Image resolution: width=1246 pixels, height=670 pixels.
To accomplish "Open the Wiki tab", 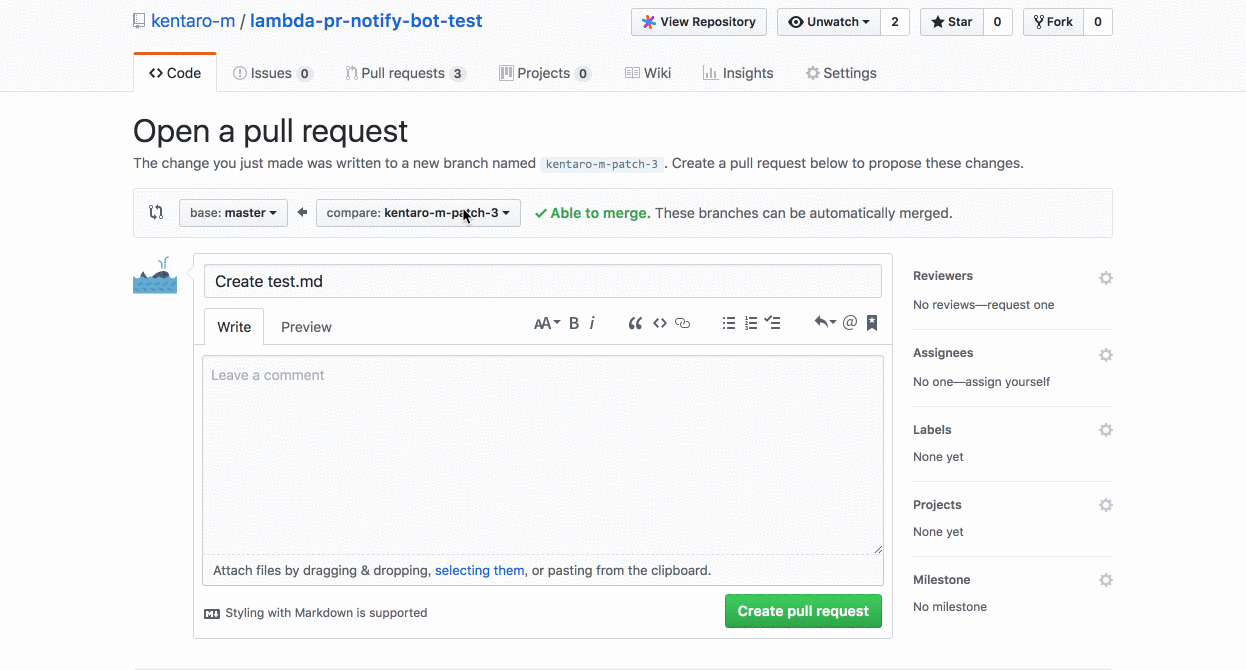I will click(x=648, y=73).
